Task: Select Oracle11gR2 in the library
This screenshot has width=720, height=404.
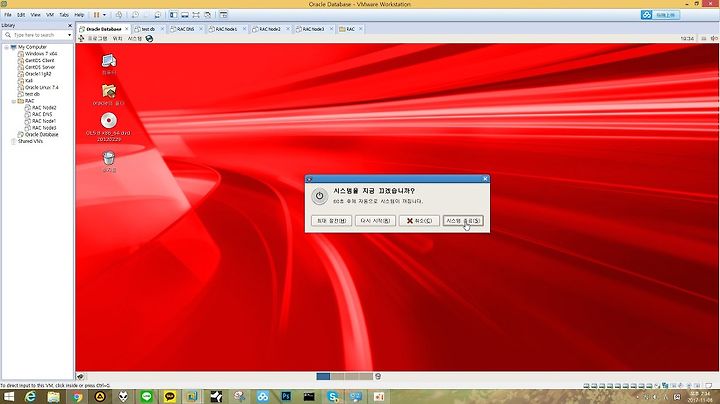Action: coord(38,74)
